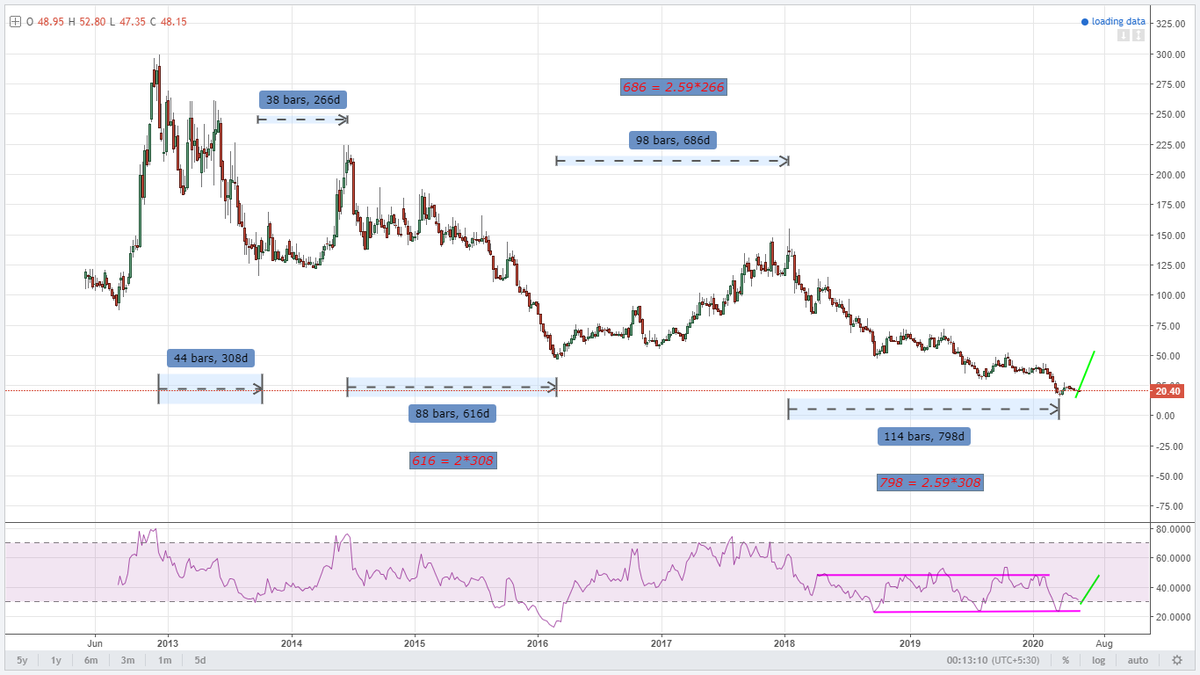Viewport: 1200px width, 675px height.
Task: Select the '98 bars, 686d' date range label
Action: click(x=674, y=140)
